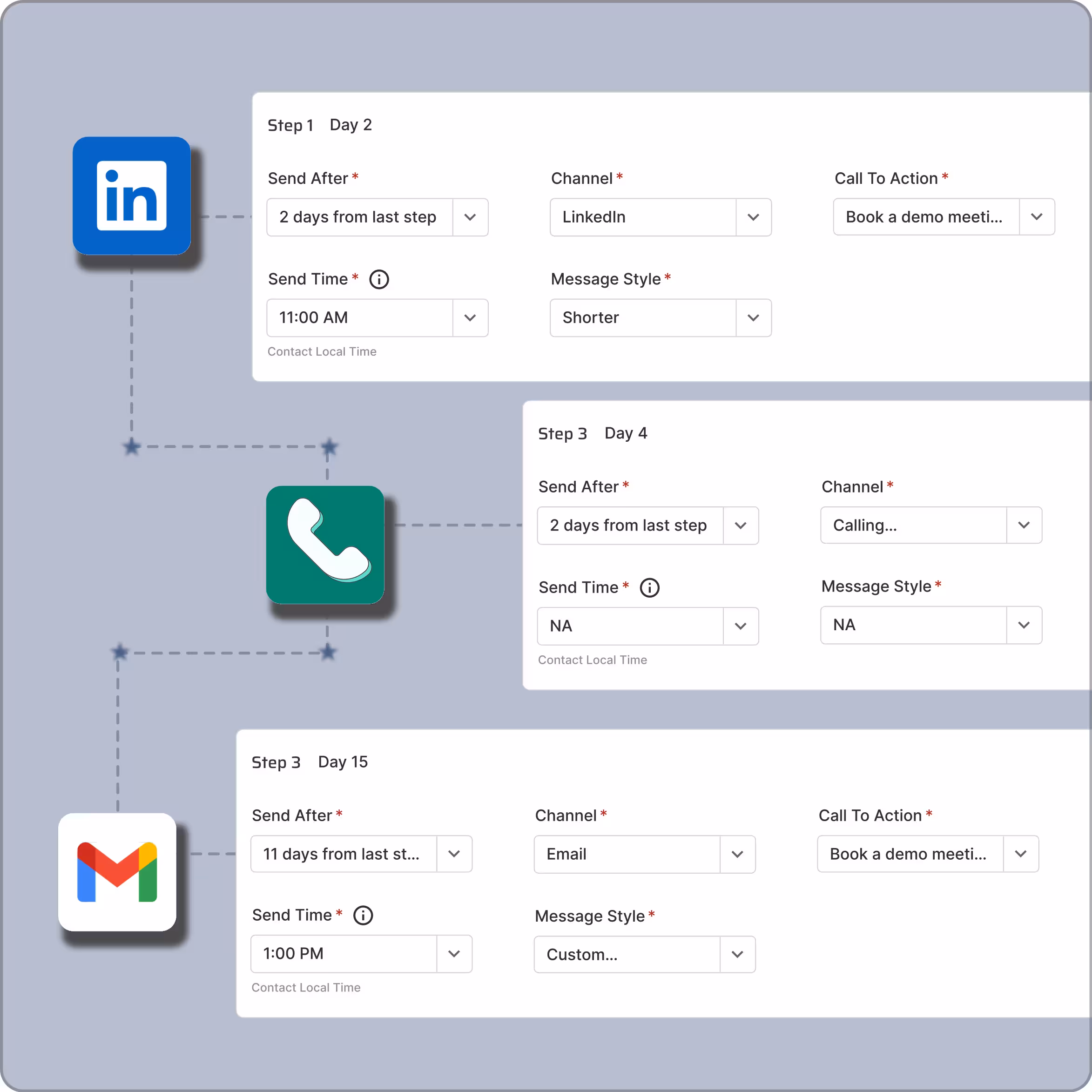Viewport: 1092px width, 1092px height.
Task: Click the LinkedIn channel icon
Action: 132,195
